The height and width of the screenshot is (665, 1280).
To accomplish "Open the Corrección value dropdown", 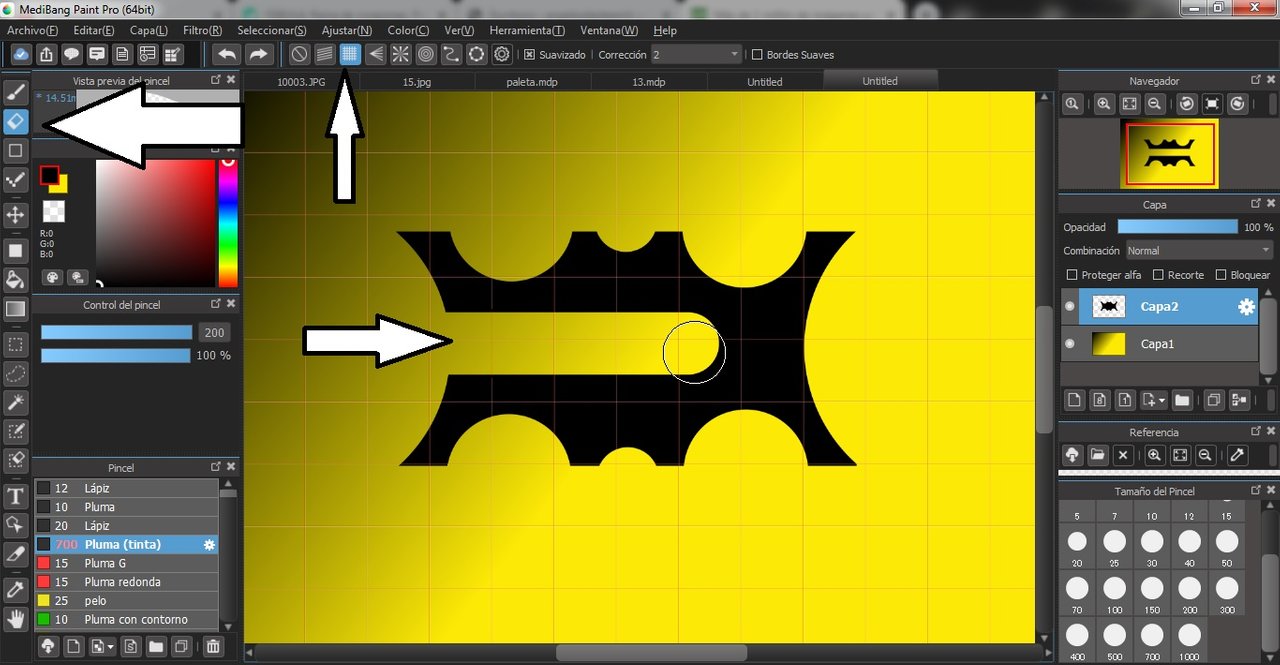I will click(696, 55).
